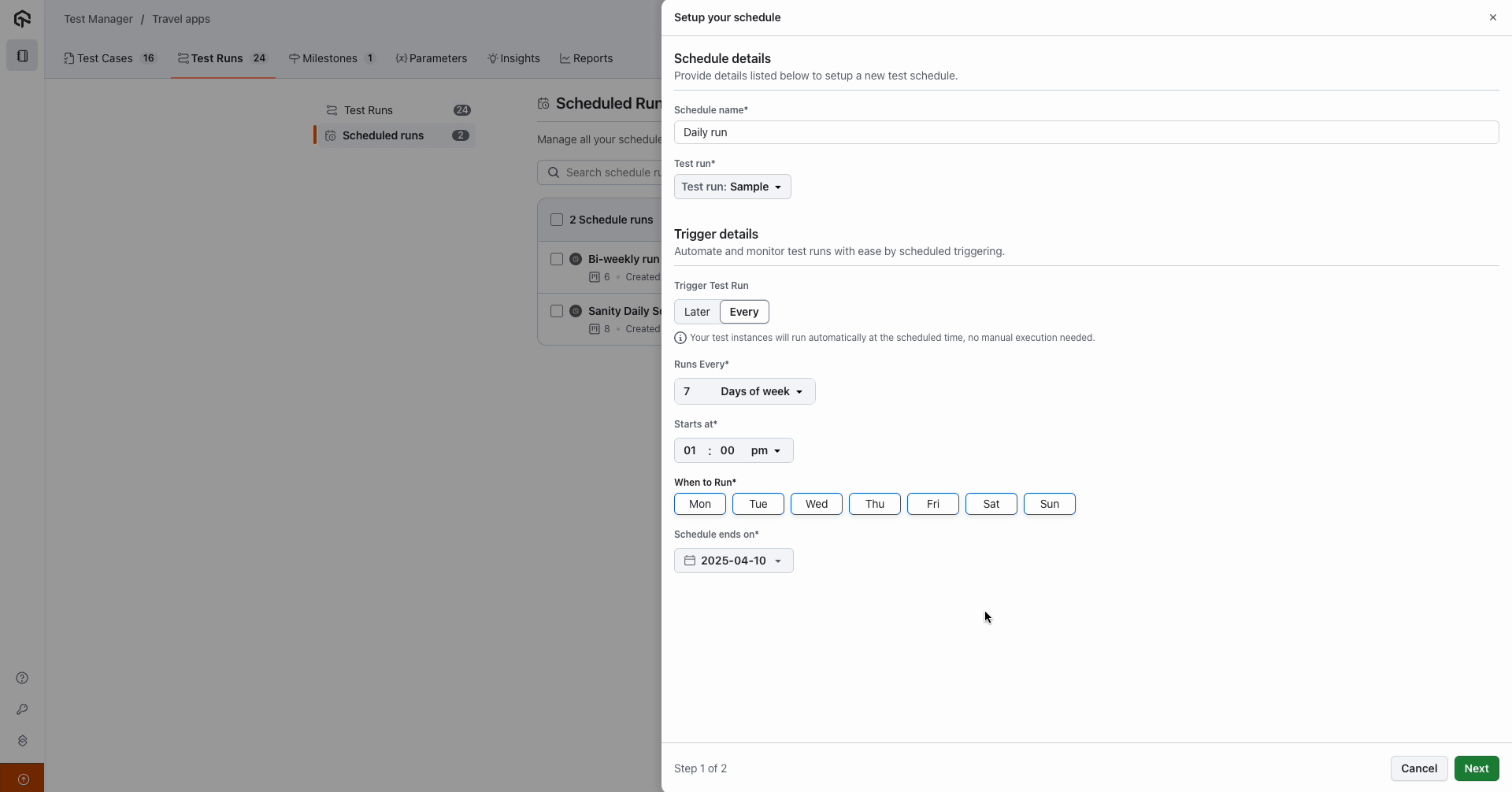This screenshot has width=1512, height=792.
Task: Open the help question mark icon
Action: (22, 678)
